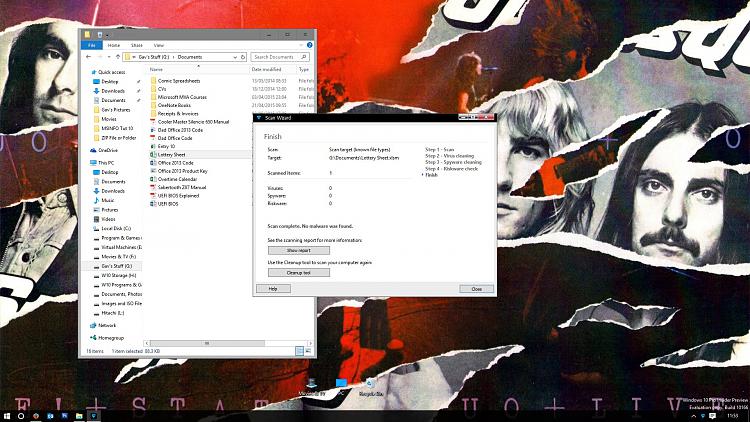Select Homegroup in navigation pane
This screenshot has height=422, width=750.
(111, 338)
